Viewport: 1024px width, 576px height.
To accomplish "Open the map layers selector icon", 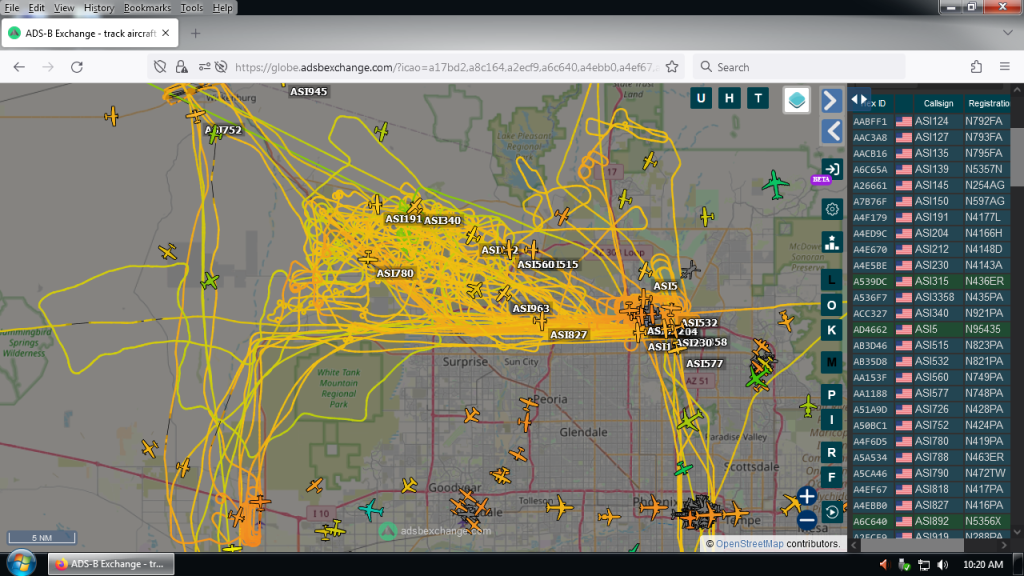I will tap(796, 100).
